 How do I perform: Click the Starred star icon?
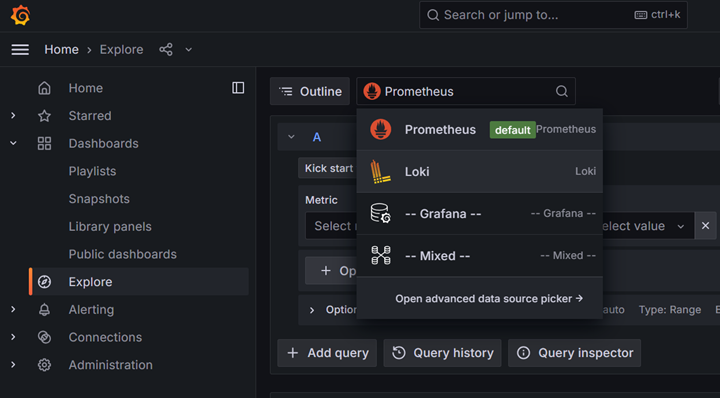[45, 116]
